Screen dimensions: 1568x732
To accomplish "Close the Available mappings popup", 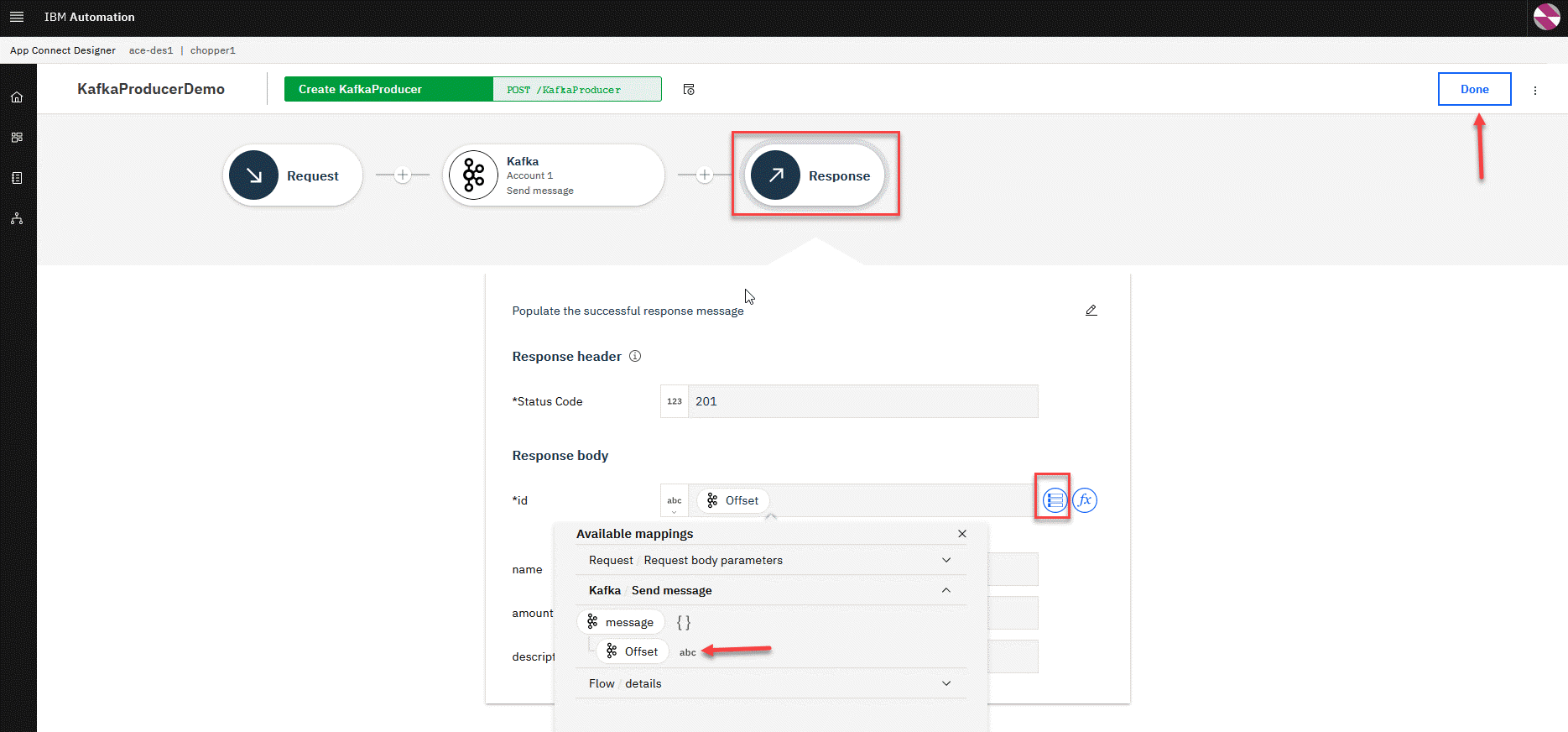I will coord(962,534).
